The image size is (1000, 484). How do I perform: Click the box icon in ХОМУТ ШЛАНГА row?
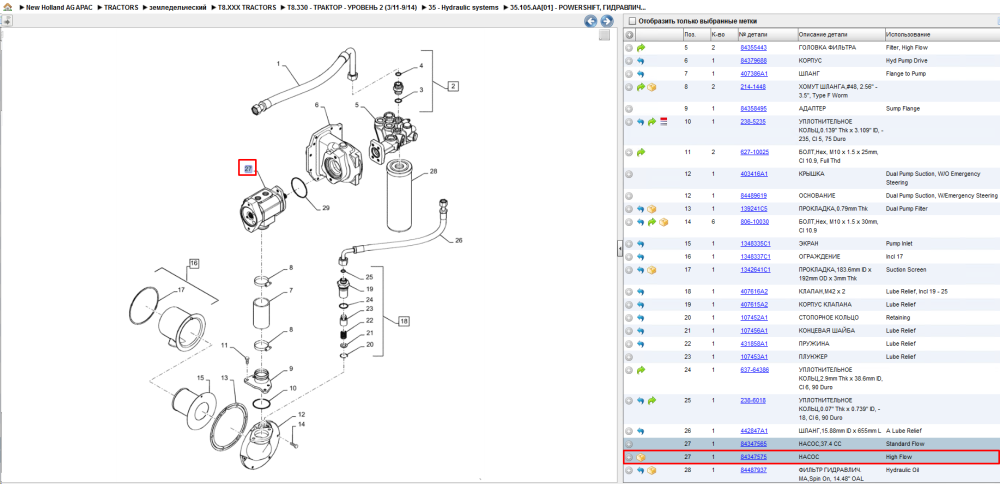click(x=652, y=87)
